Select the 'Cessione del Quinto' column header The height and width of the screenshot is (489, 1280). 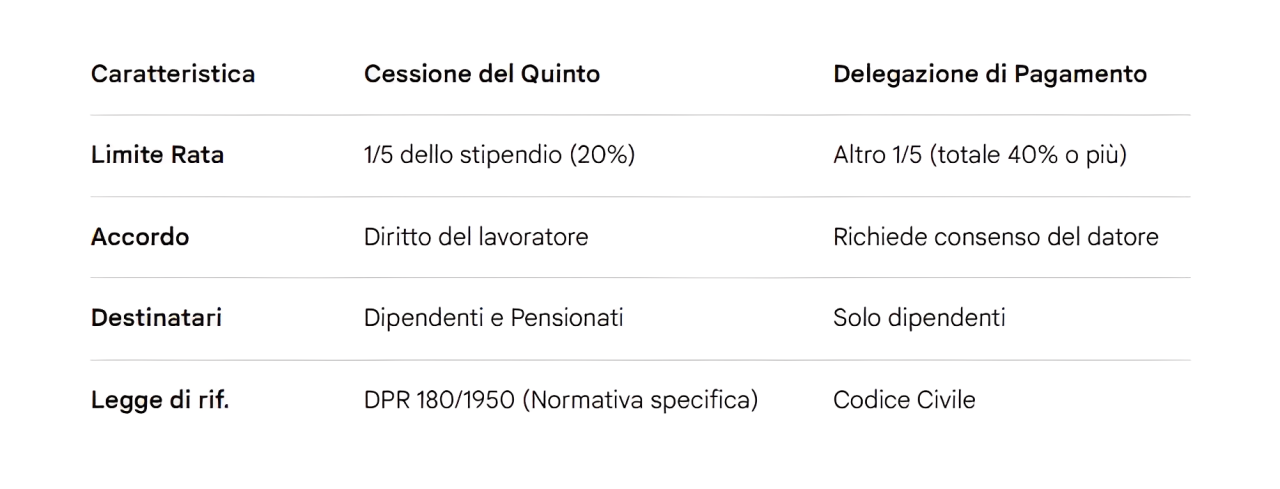click(x=481, y=74)
